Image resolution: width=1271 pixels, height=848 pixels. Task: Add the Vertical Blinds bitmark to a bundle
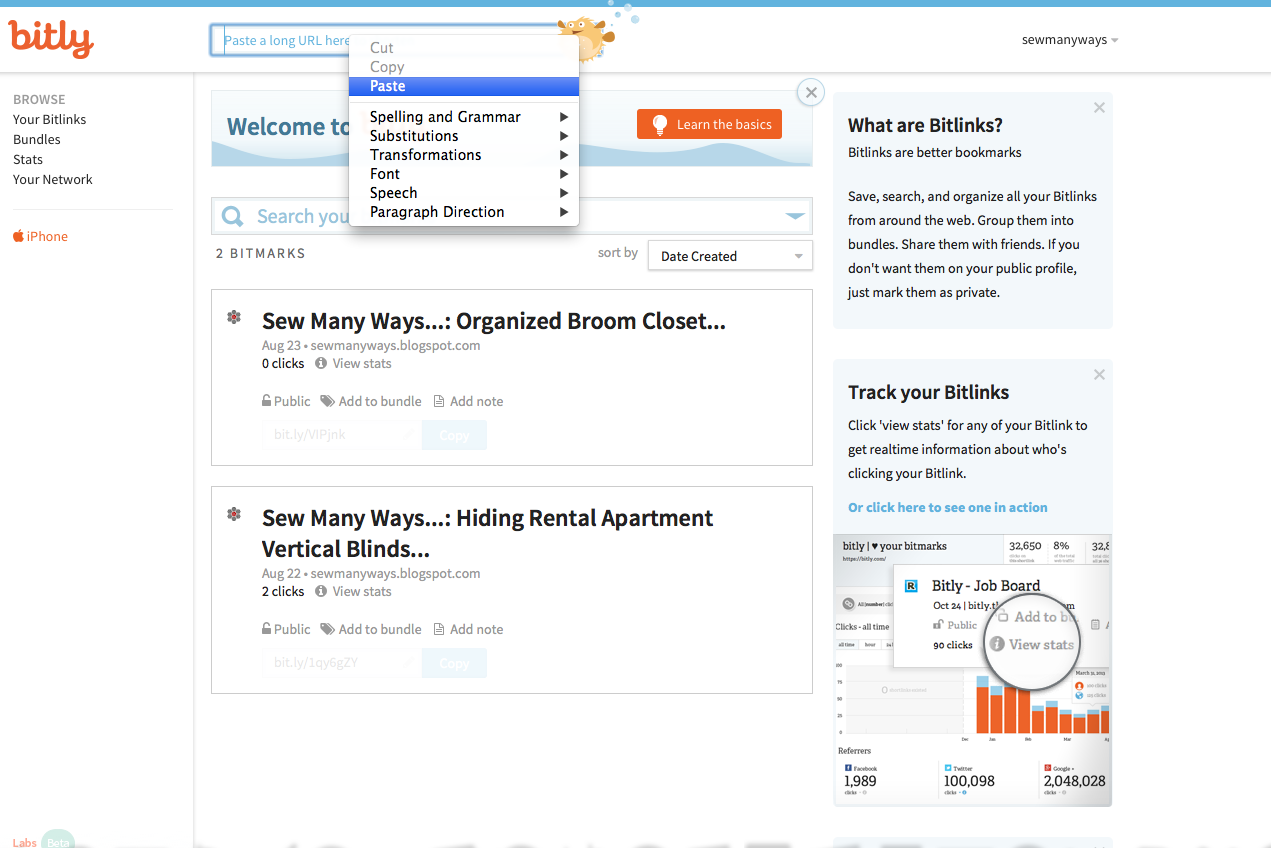tap(380, 629)
